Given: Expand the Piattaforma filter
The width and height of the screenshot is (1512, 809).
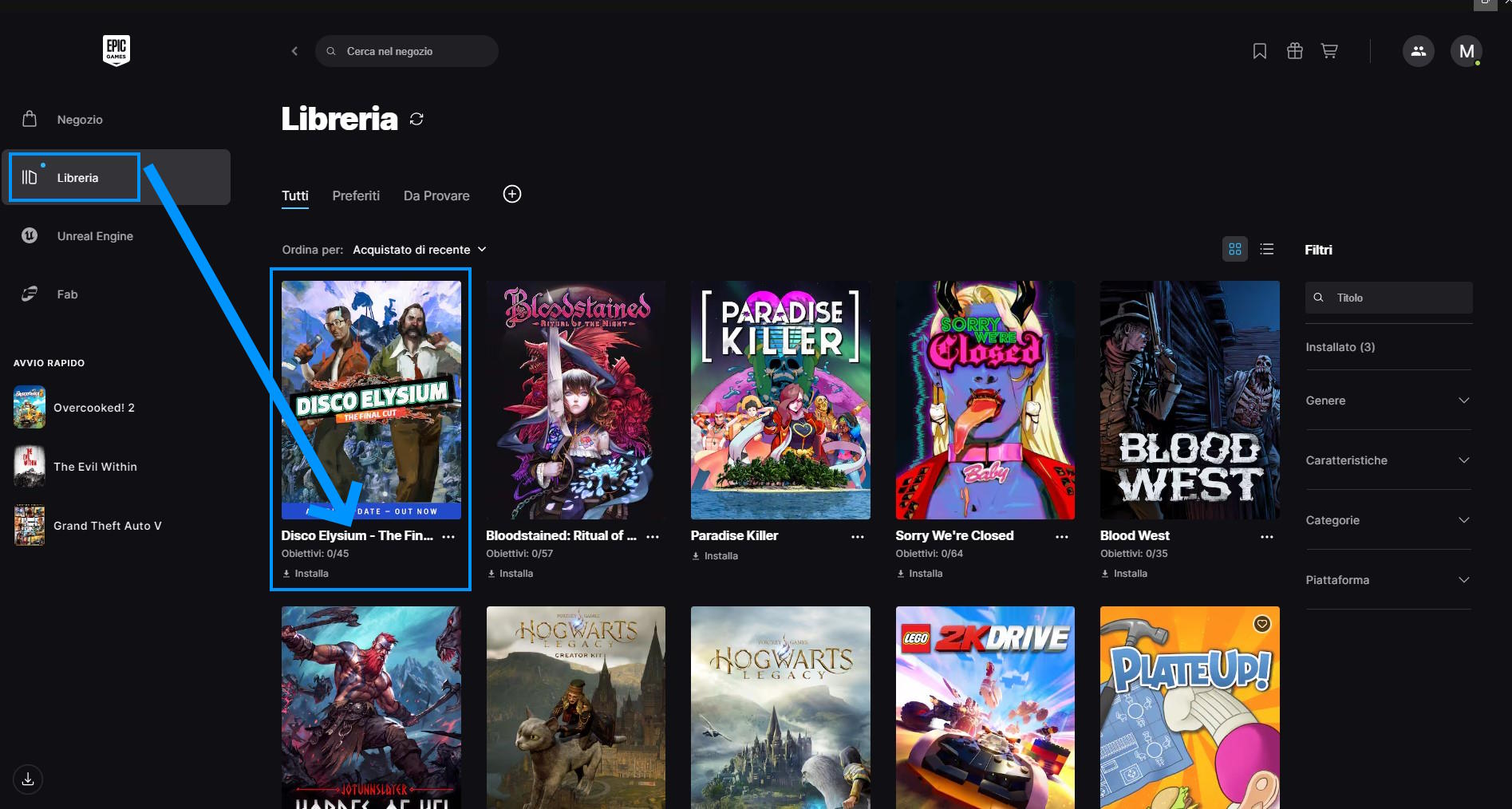Looking at the screenshot, I should [1388, 580].
